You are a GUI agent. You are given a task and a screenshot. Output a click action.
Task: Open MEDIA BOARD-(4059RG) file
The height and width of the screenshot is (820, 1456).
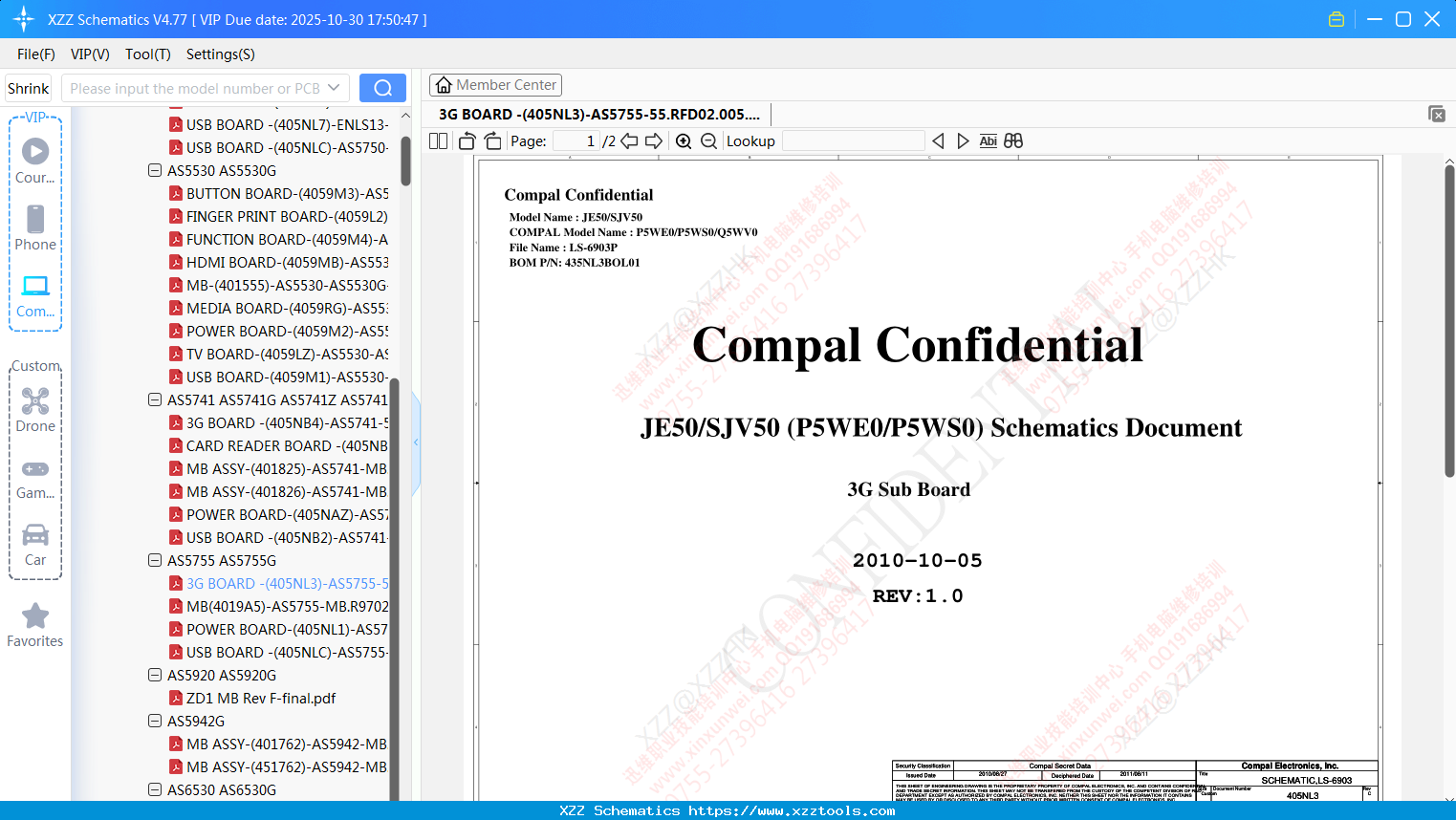tap(287, 308)
